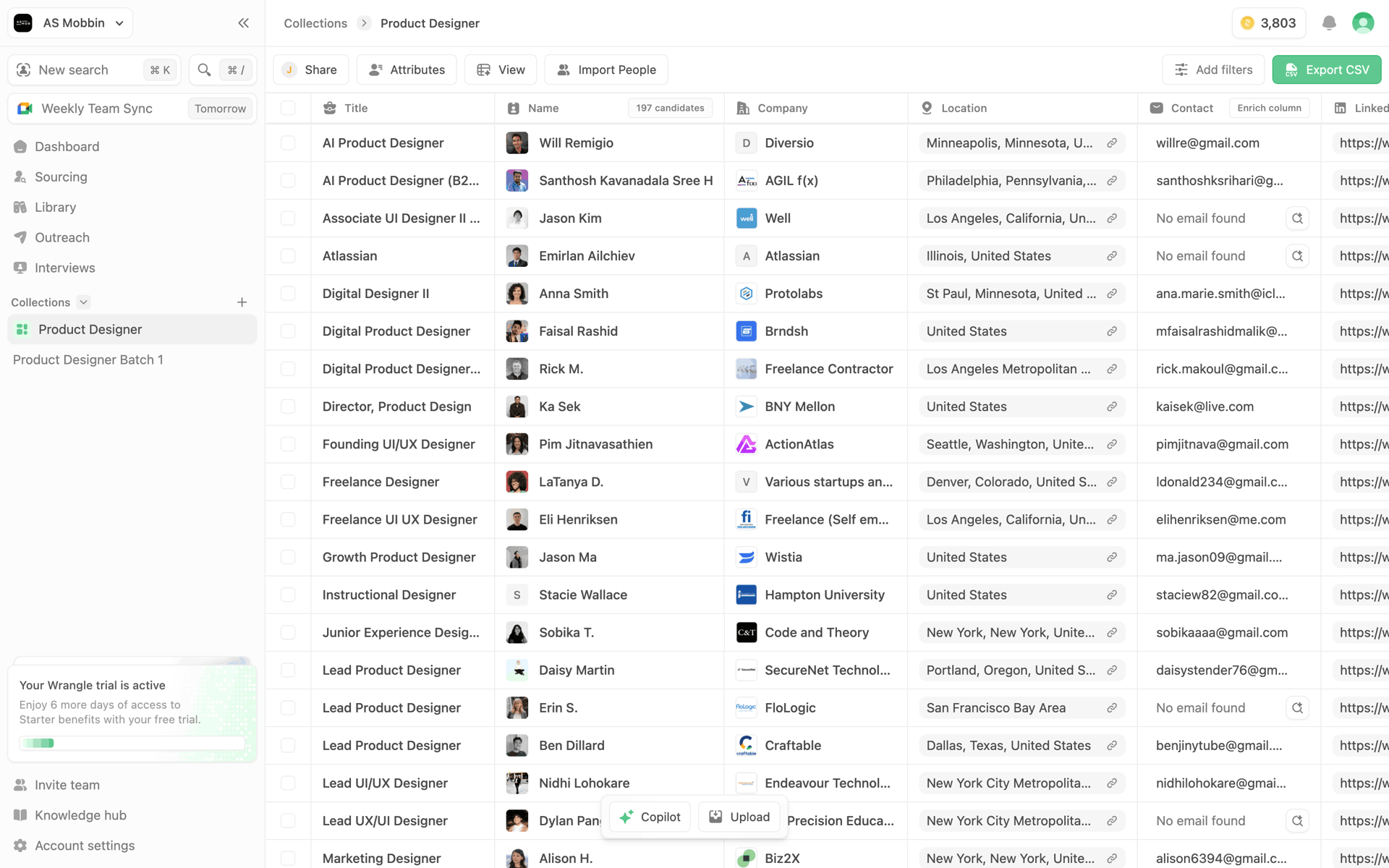
Task: Click the Diversio company logo
Action: 746,143
